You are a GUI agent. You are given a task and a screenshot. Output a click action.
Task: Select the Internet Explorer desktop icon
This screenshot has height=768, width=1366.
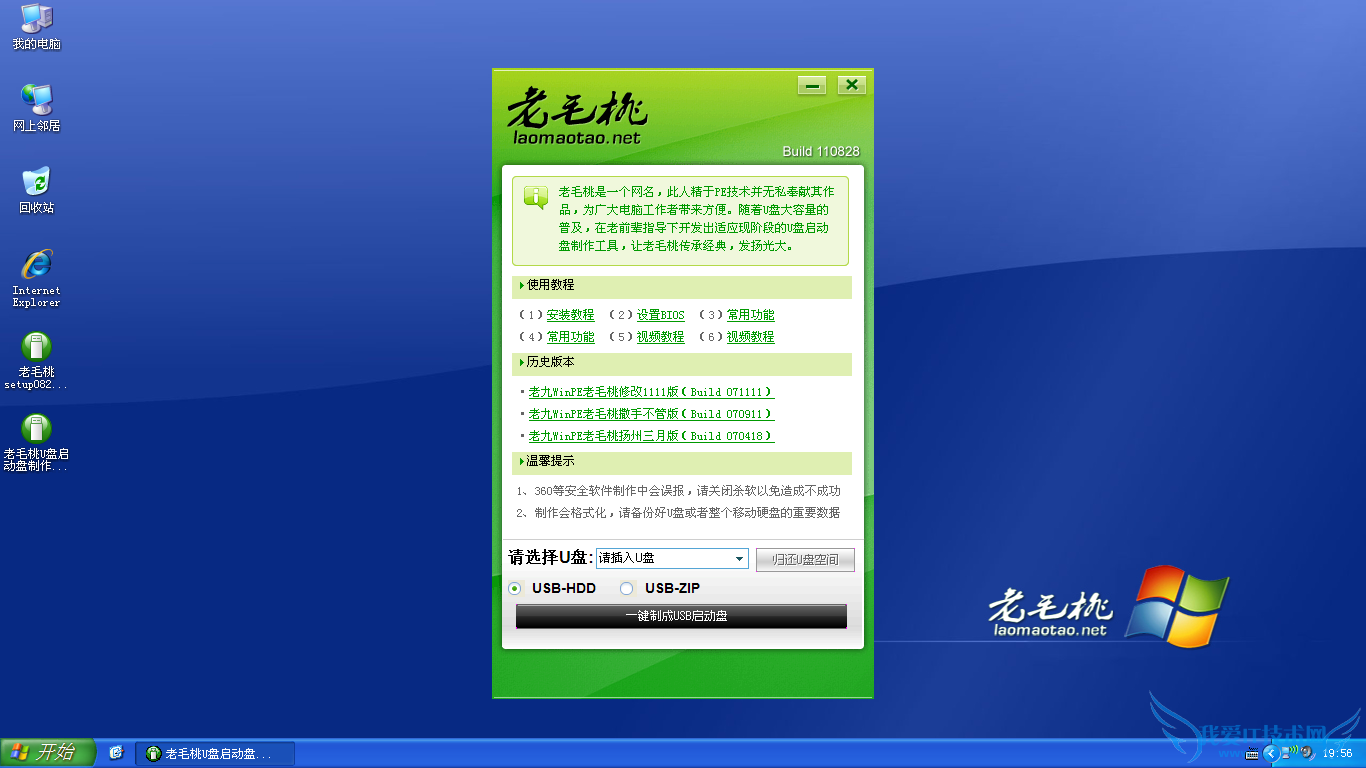(x=37, y=278)
